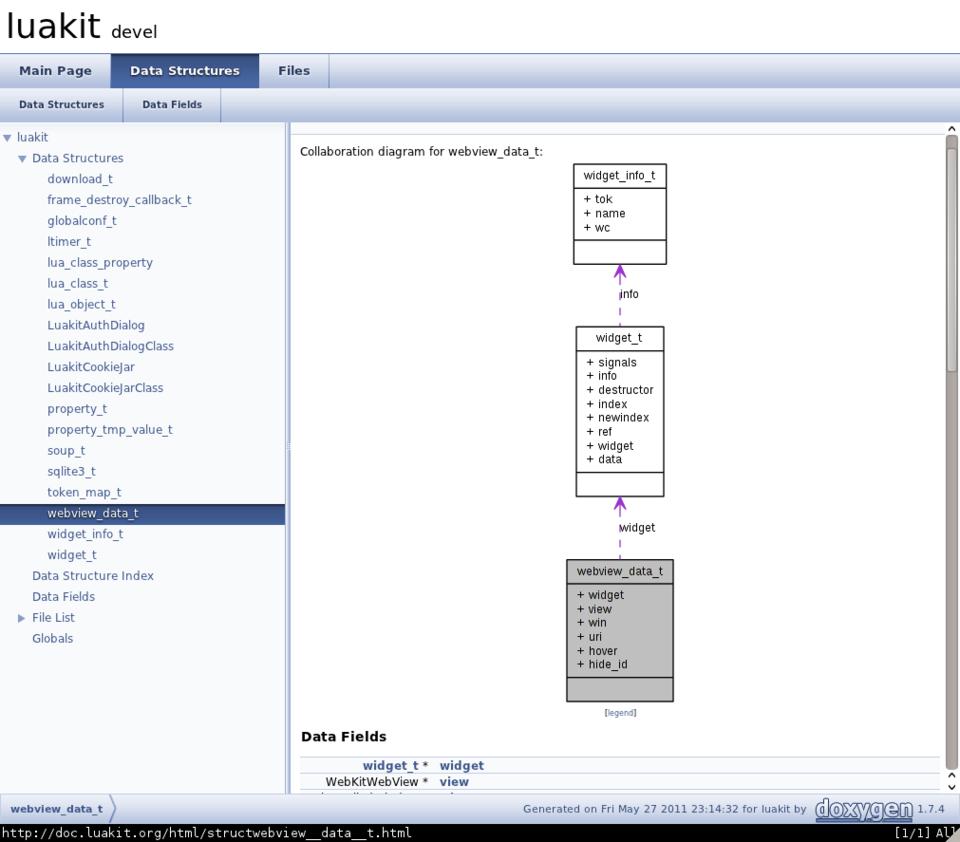This screenshot has height=842, width=960.
Task: Click webview_data_t breadcrumb in footer
Action: tap(56, 809)
